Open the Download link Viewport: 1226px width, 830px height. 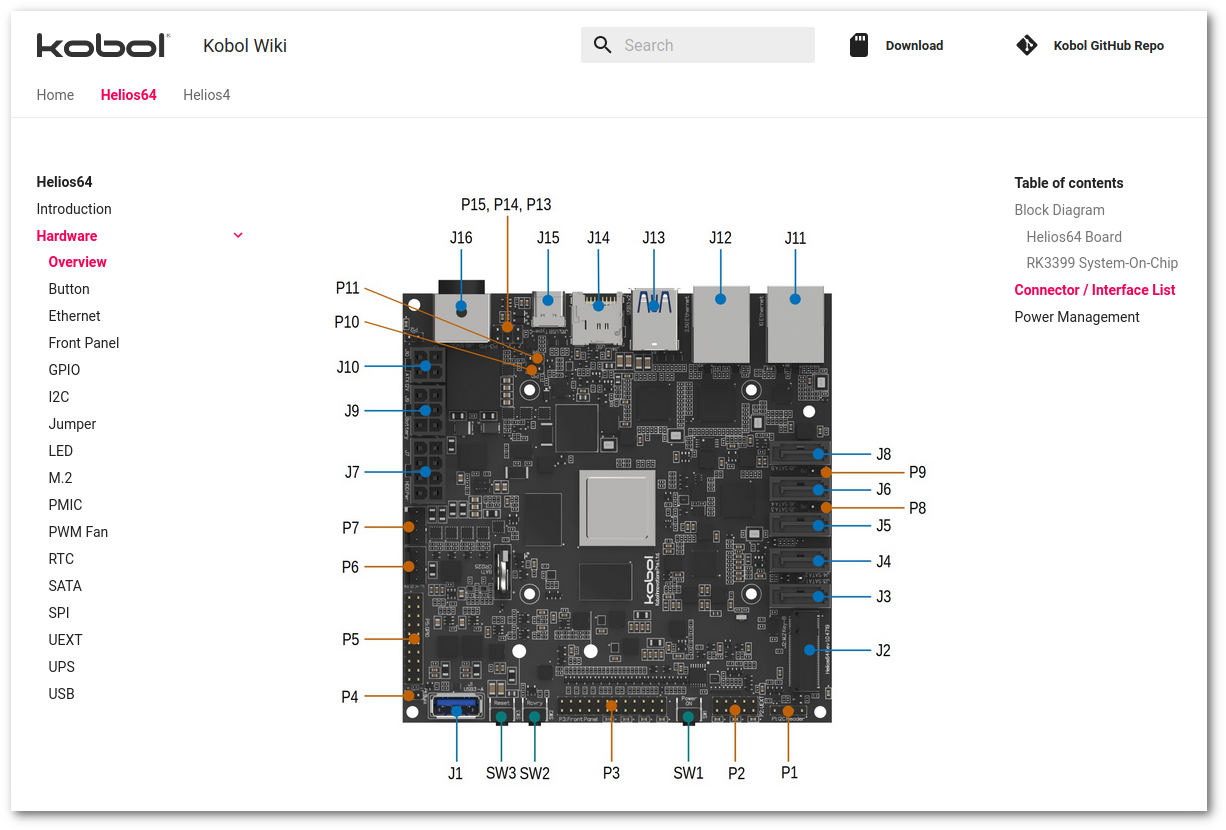(914, 45)
